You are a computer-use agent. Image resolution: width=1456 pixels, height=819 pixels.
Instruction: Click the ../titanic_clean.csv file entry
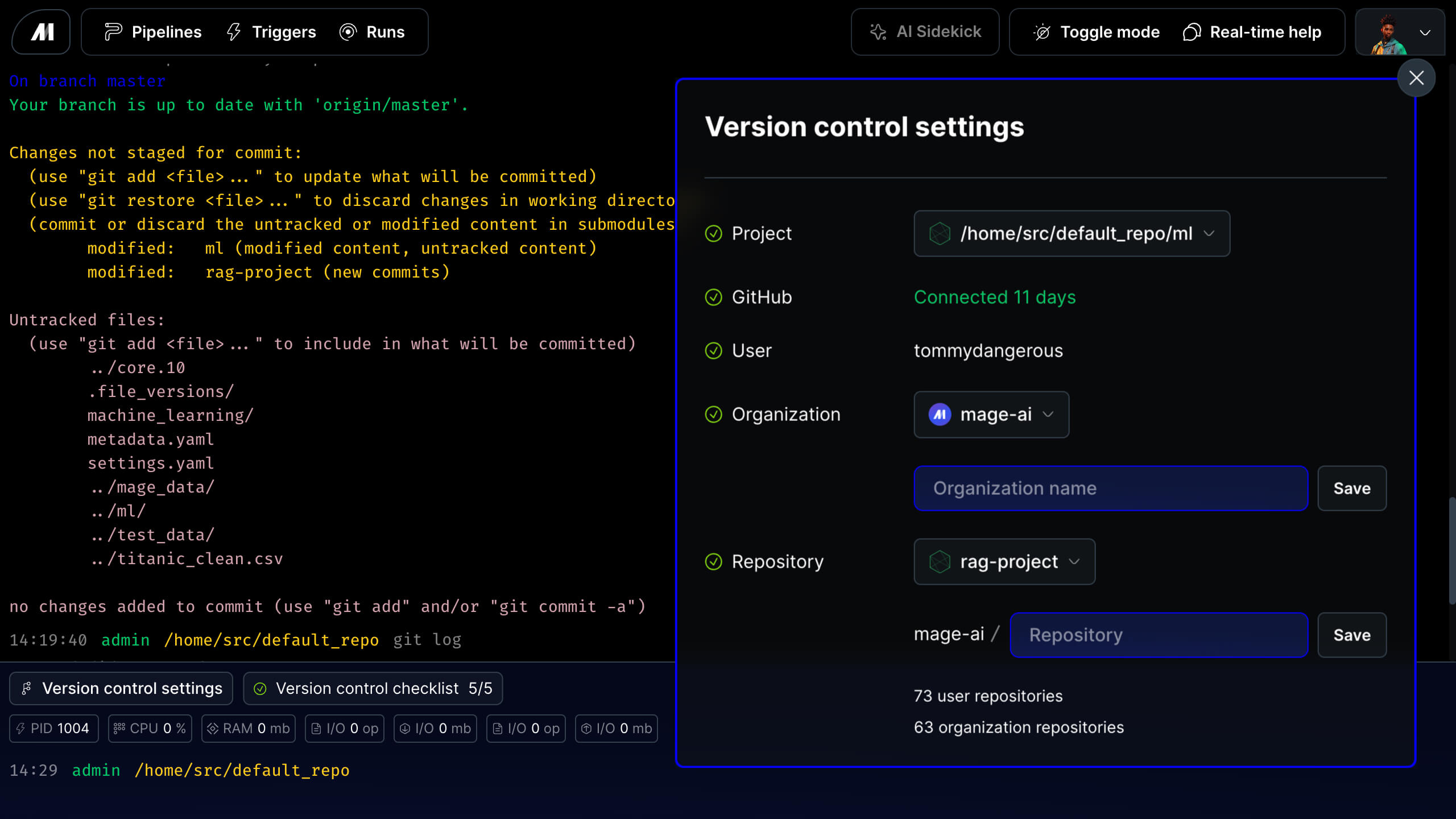coord(187,559)
